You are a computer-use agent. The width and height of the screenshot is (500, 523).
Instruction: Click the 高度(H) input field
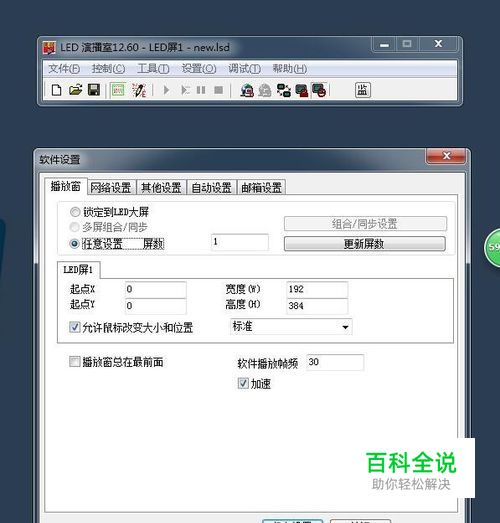[x=317, y=306]
